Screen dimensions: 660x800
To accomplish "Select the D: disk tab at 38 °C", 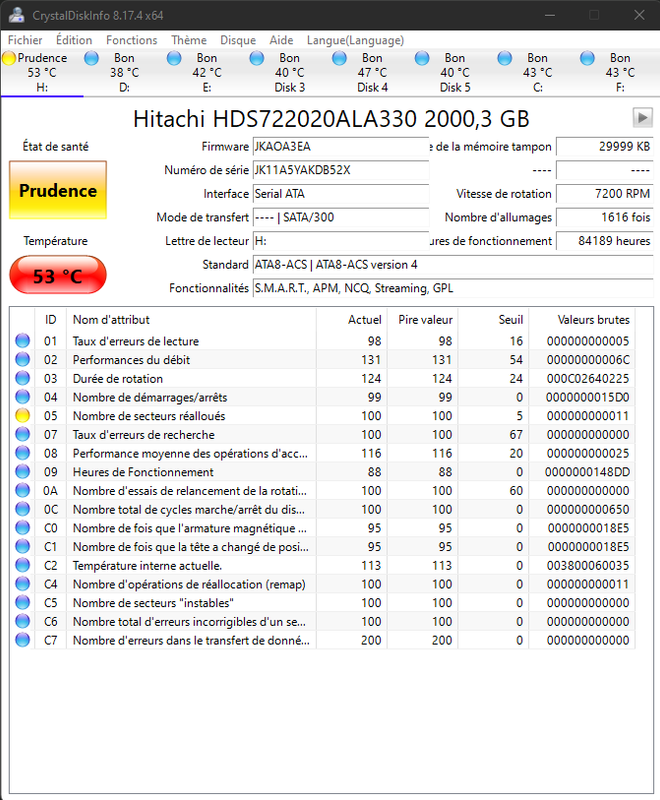I will click(x=124, y=72).
